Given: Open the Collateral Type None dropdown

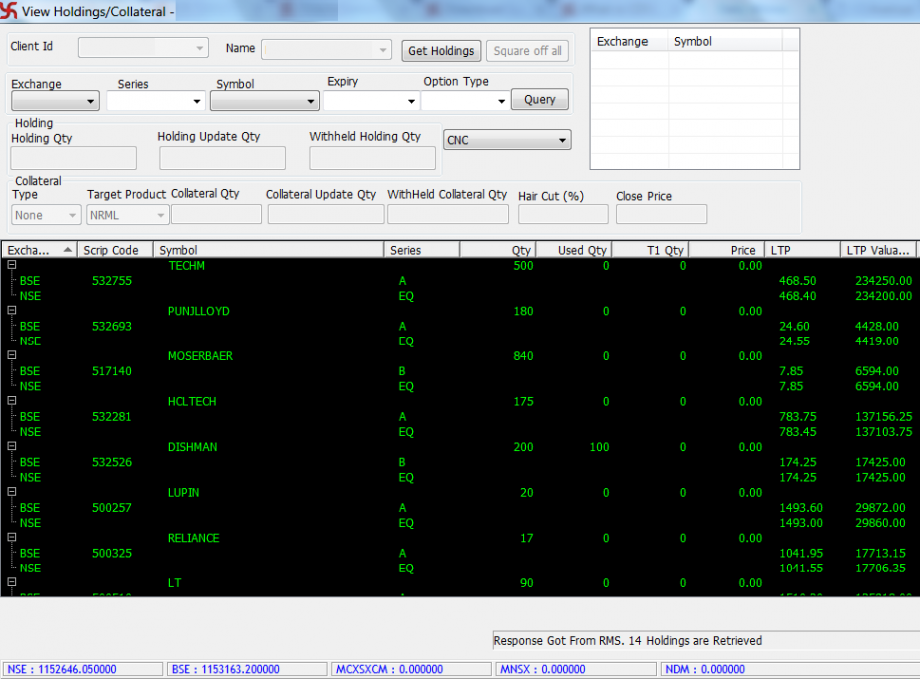Looking at the screenshot, I should [46, 215].
